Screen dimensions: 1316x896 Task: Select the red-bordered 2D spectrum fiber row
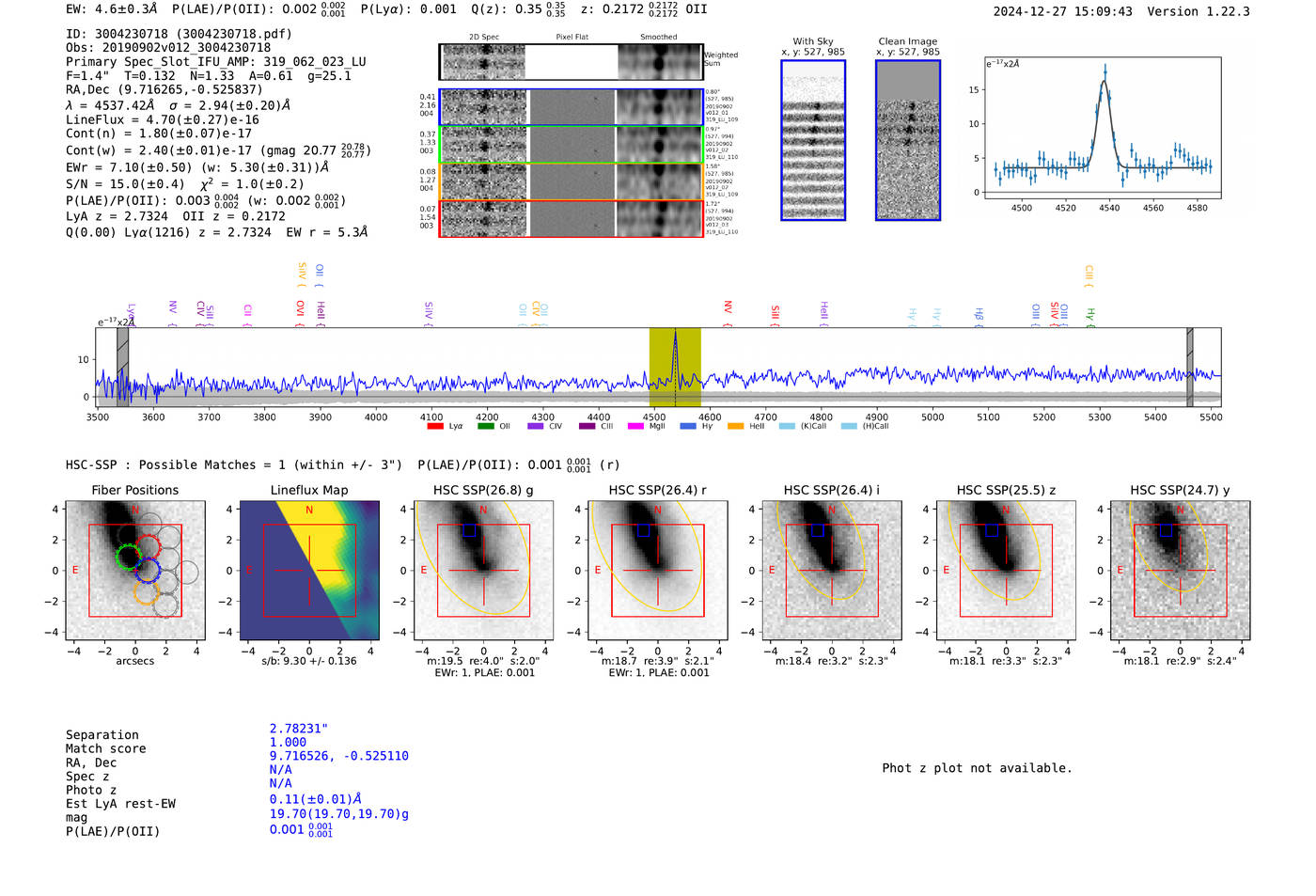(571, 218)
